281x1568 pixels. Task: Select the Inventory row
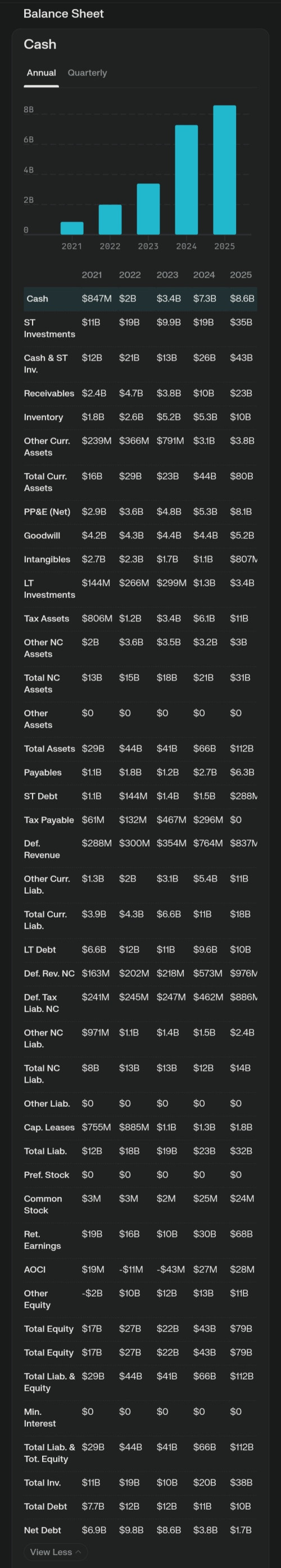pos(140,417)
